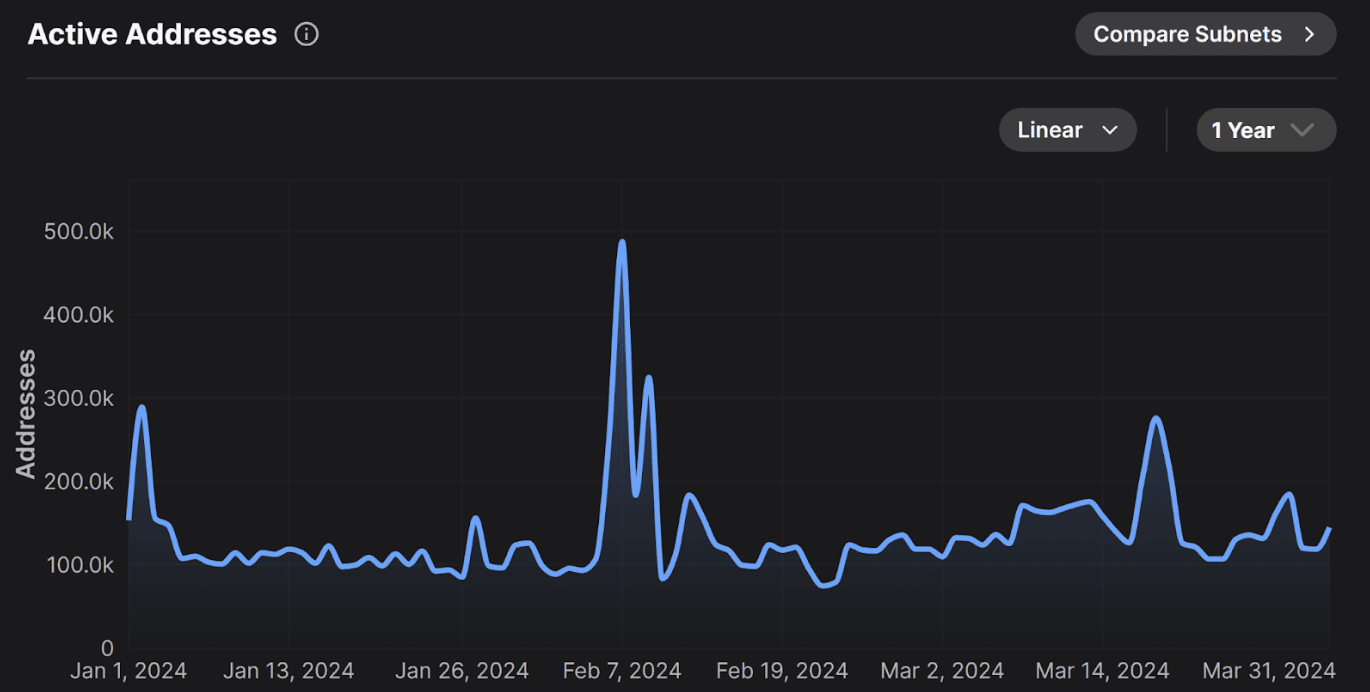Select the highest chart peak near Feb 7

coord(622,242)
